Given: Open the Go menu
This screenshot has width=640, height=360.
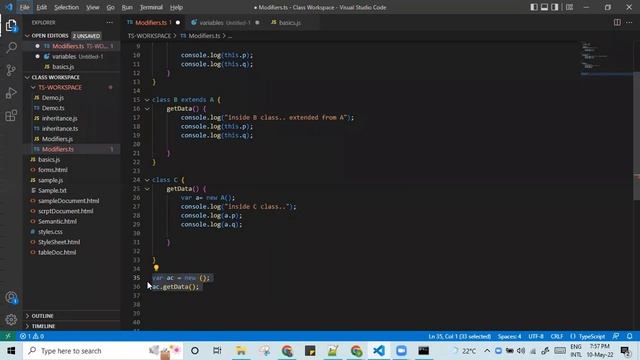Looking at the screenshot, I should (x=111, y=7).
